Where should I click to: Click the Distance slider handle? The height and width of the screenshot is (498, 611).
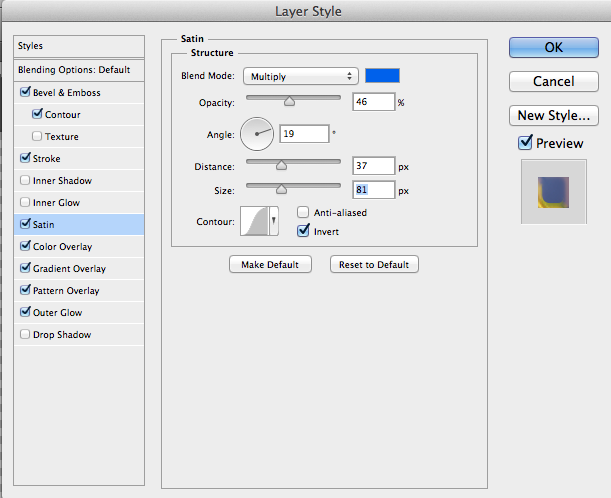[x=281, y=166]
